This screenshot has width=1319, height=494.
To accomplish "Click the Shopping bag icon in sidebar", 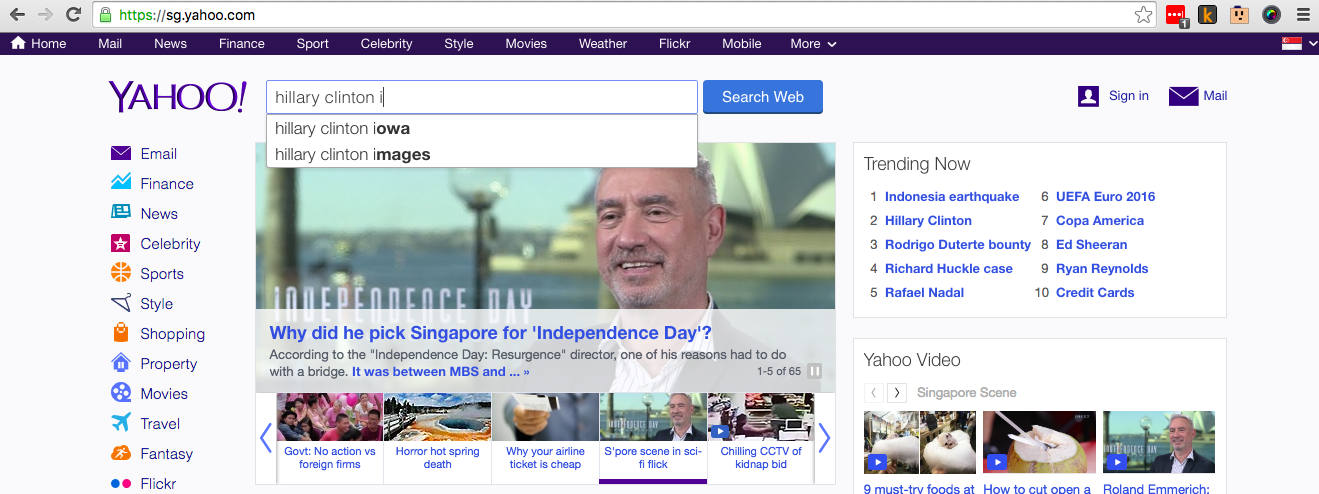I will pos(121,333).
